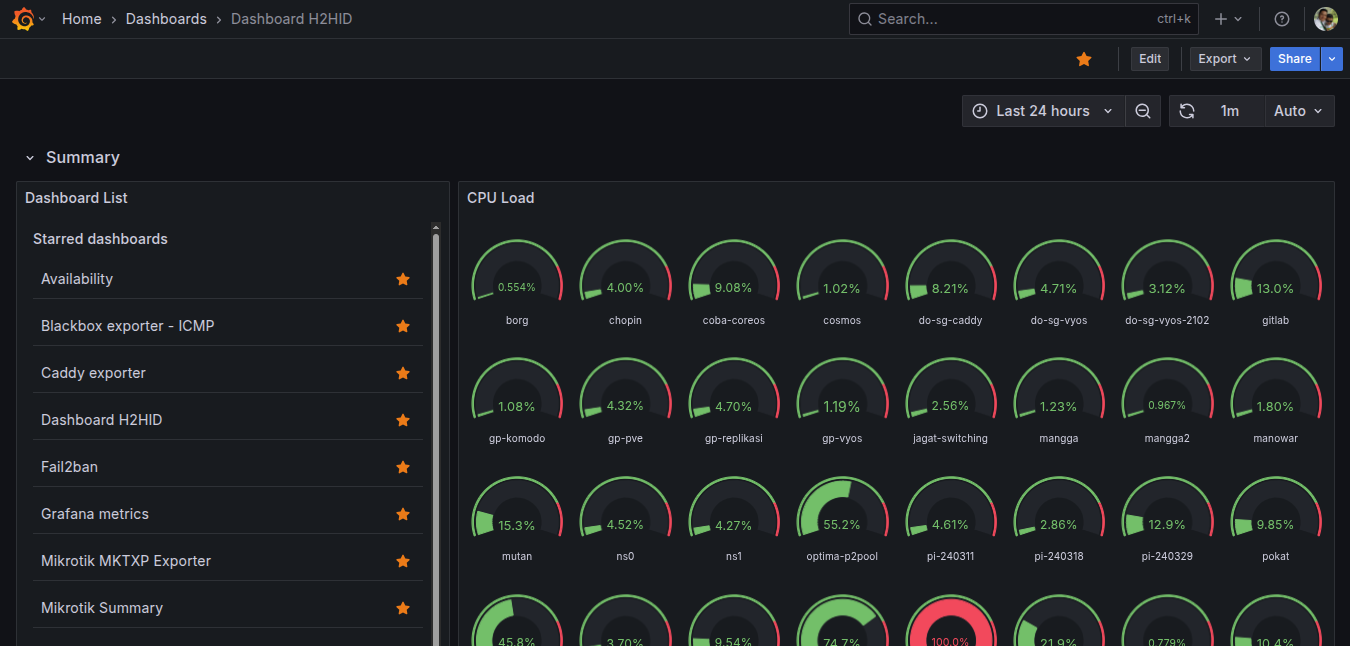Click the gp-komodo gauge
The image size is (1350, 646).
tap(517, 390)
